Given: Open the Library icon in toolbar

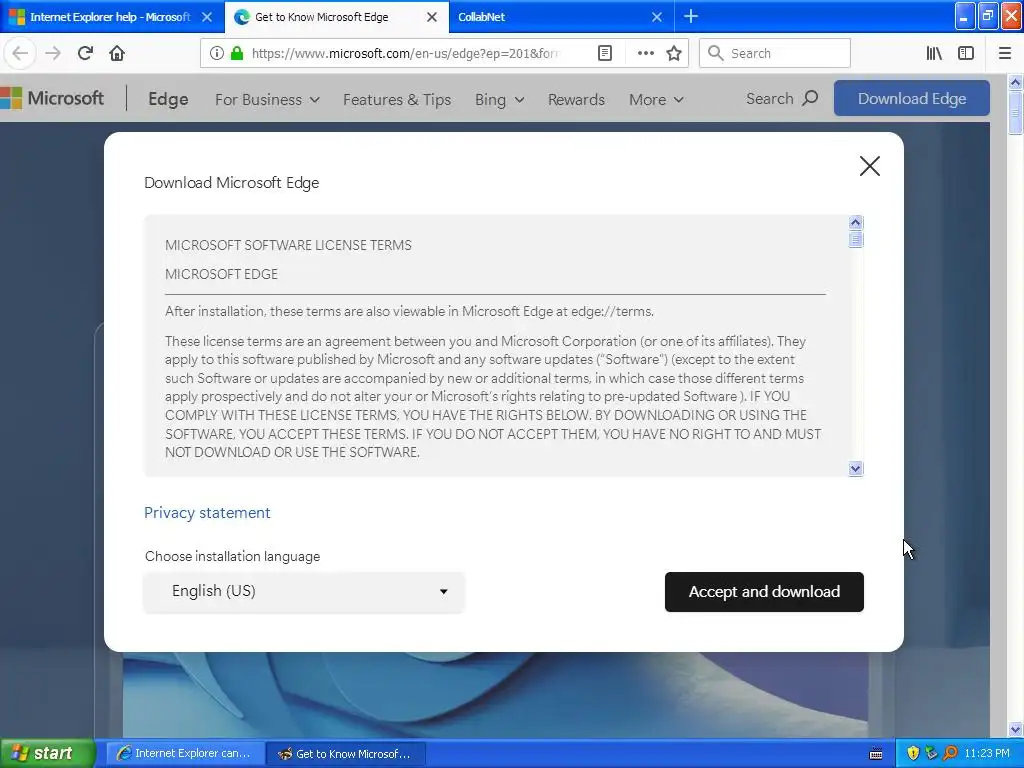Looking at the screenshot, I should coord(934,53).
